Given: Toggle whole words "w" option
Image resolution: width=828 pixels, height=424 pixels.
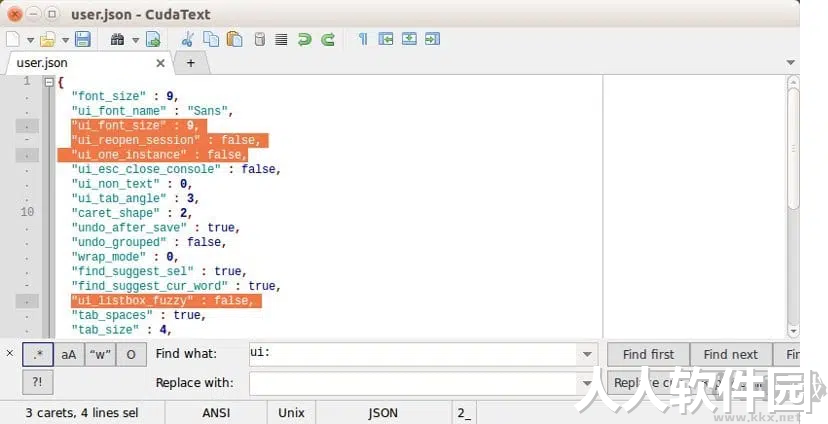Looking at the screenshot, I should tap(100, 354).
